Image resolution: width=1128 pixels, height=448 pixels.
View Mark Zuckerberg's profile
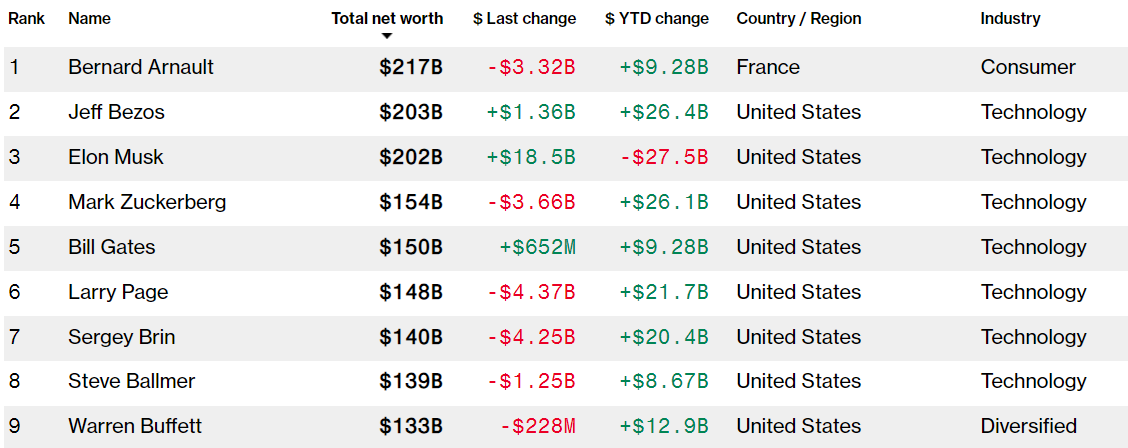click(147, 202)
